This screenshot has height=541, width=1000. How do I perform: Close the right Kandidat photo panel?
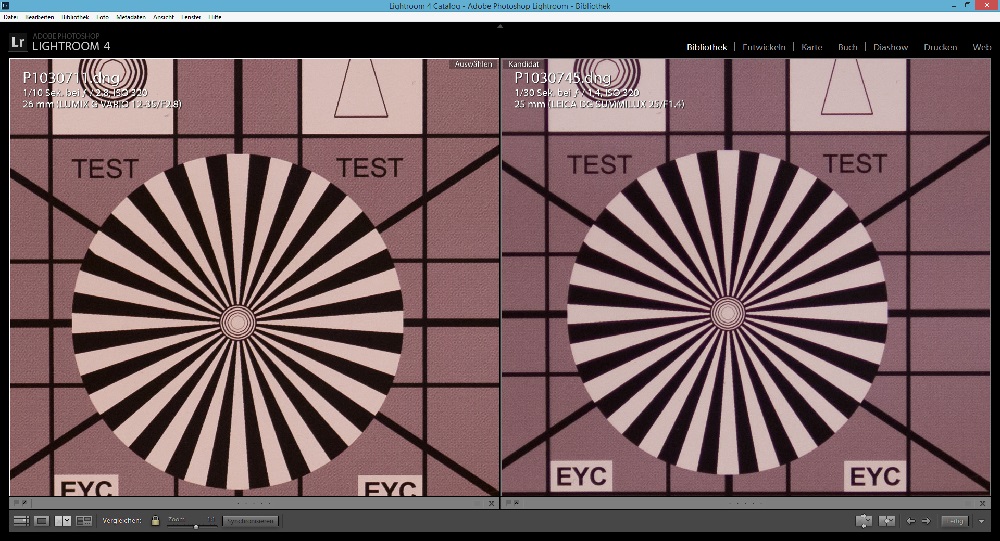pos(983,503)
